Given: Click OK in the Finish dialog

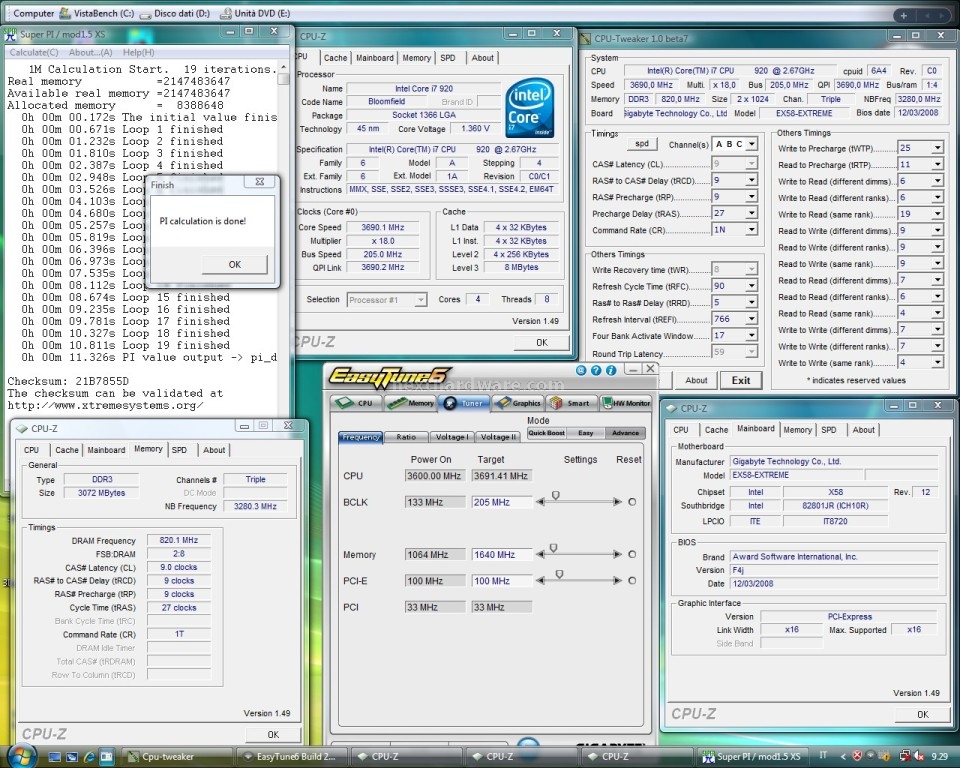Looking at the screenshot, I should (x=234, y=265).
